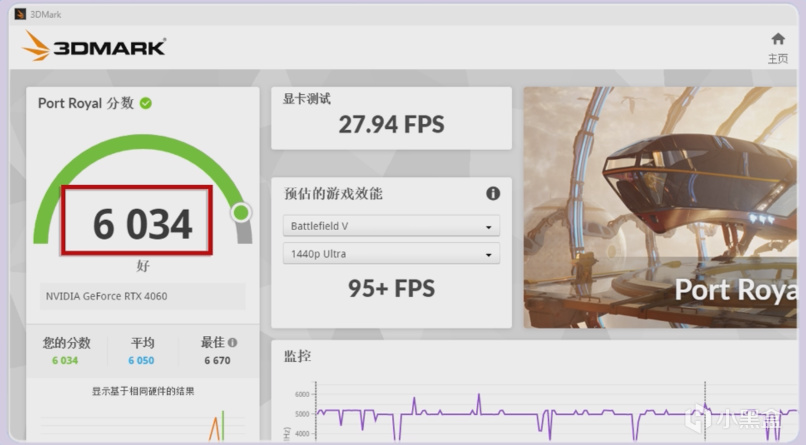
Task: Click the 平均 label
Action: pos(142,343)
